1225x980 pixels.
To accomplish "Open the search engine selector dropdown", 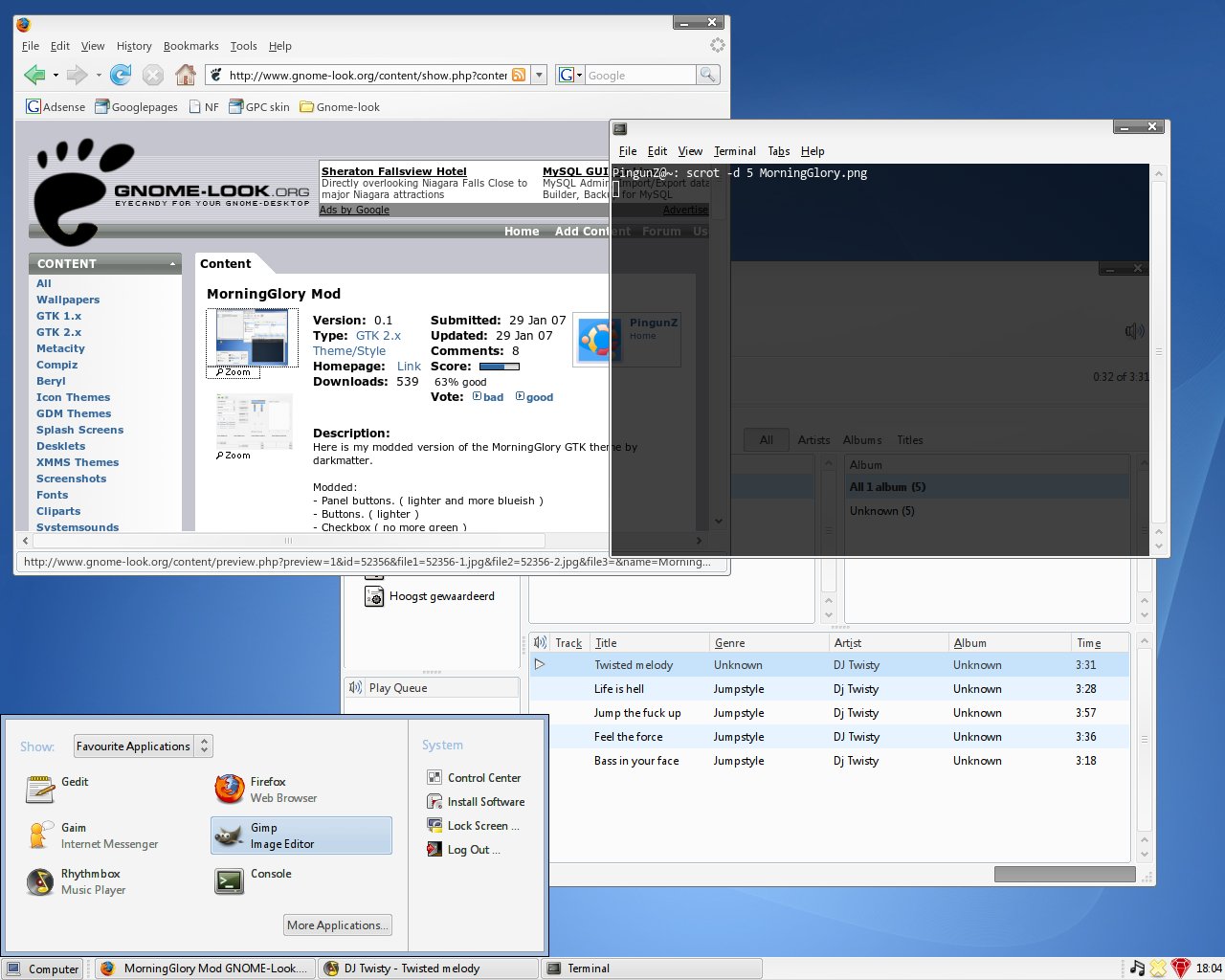I will point(569,75).
